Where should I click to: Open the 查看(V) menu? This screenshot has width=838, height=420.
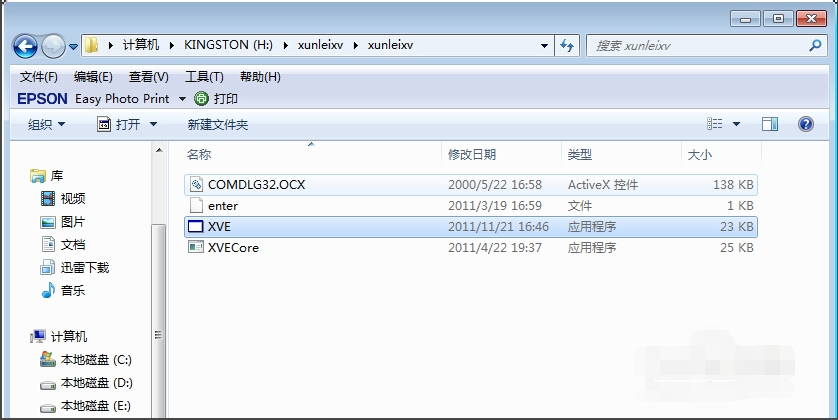(149, 77)
